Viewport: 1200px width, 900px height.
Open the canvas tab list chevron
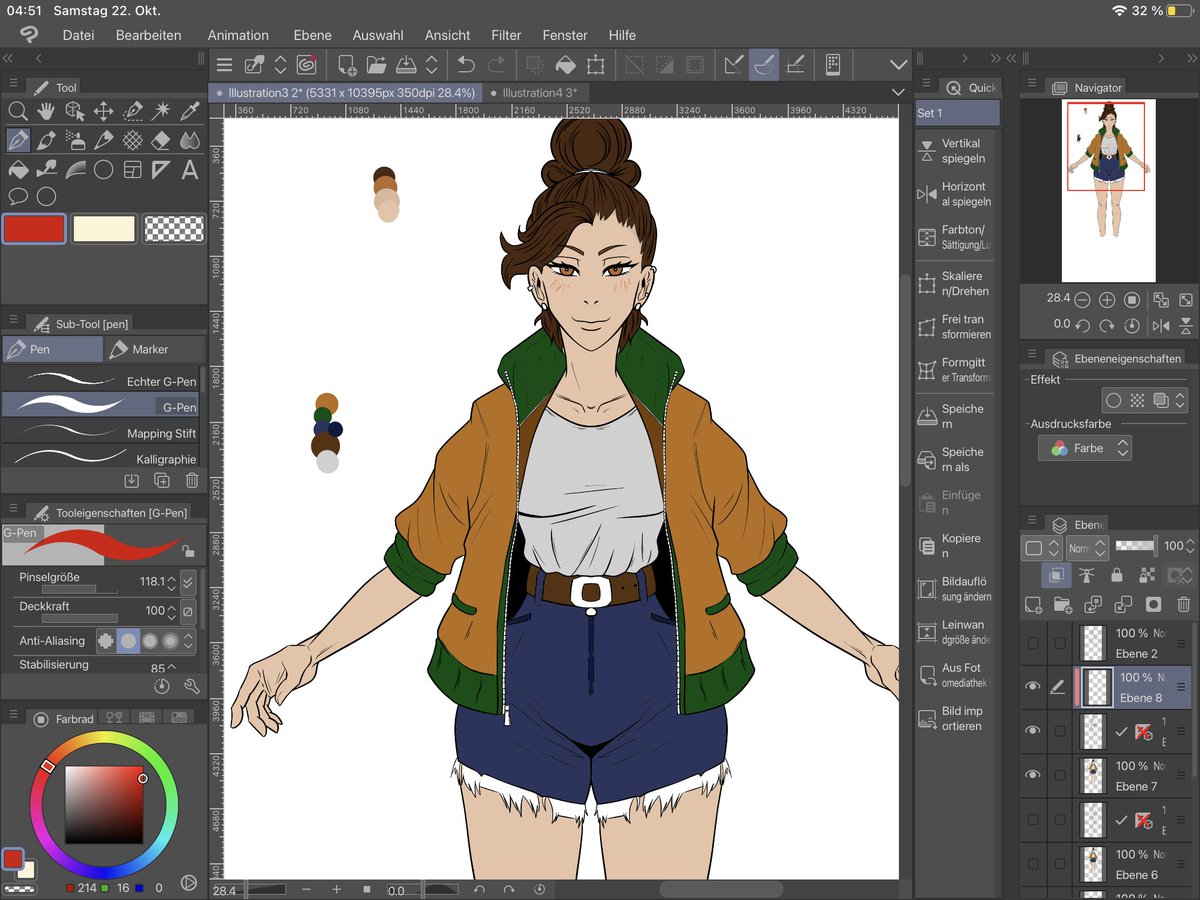click(x=897, y=92)
